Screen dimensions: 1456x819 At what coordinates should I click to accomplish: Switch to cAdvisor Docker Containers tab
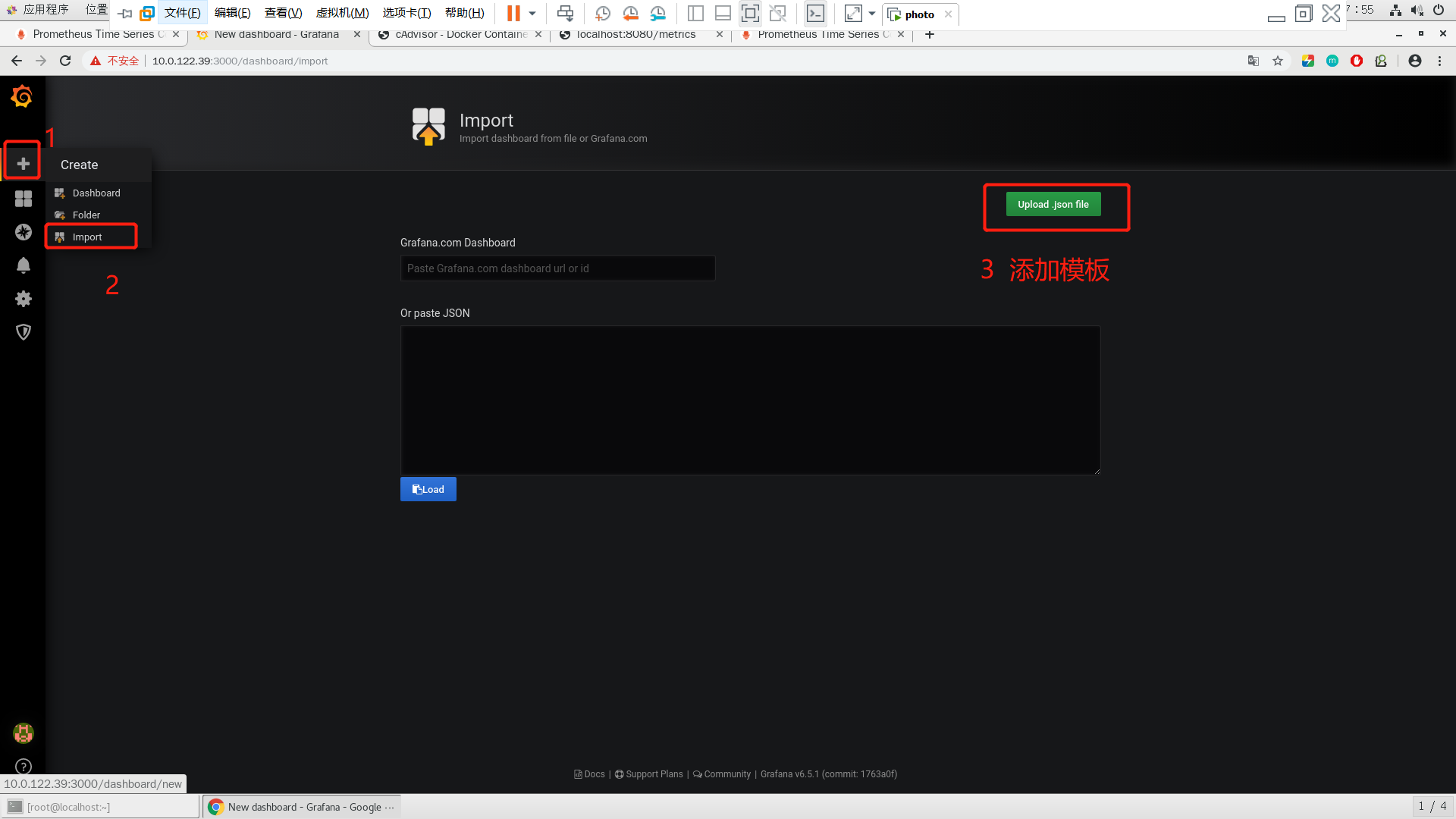tap(460, 34)
